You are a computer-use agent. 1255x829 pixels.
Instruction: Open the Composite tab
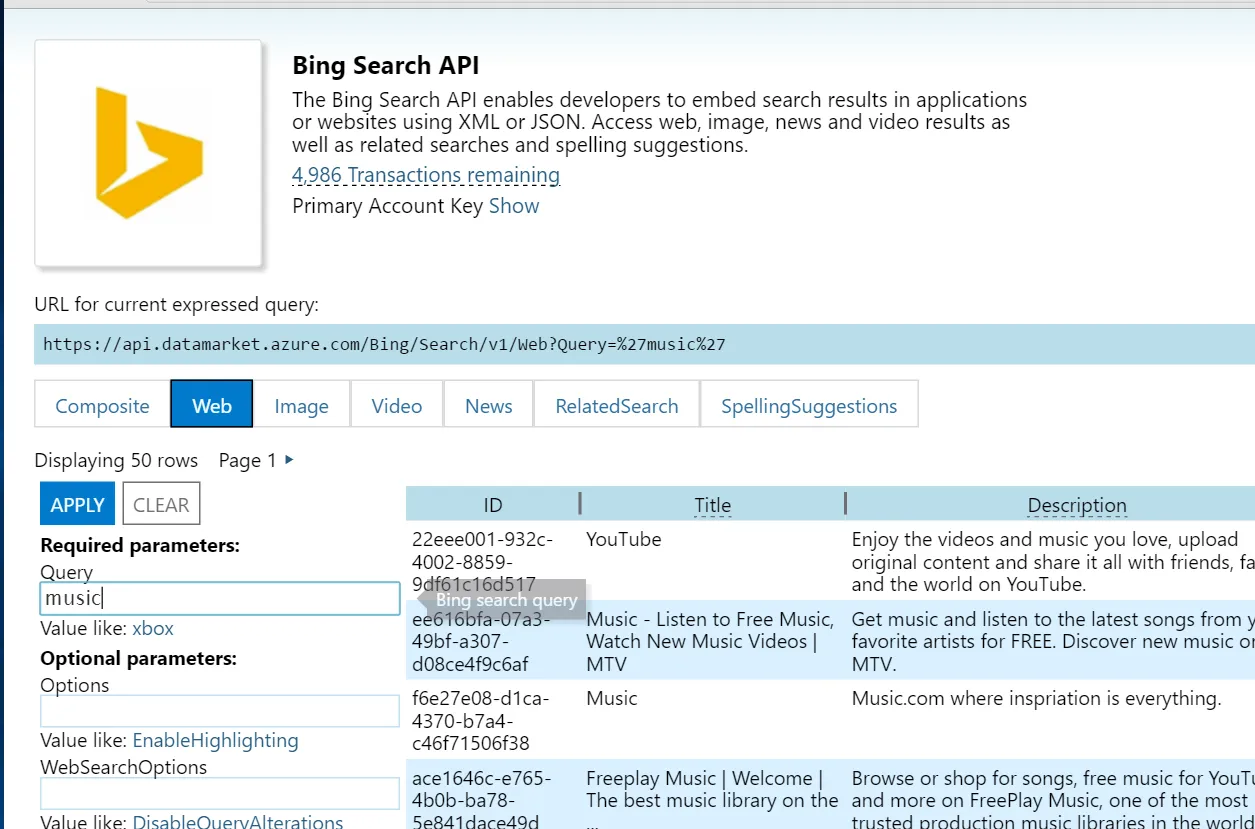point(102,405)
